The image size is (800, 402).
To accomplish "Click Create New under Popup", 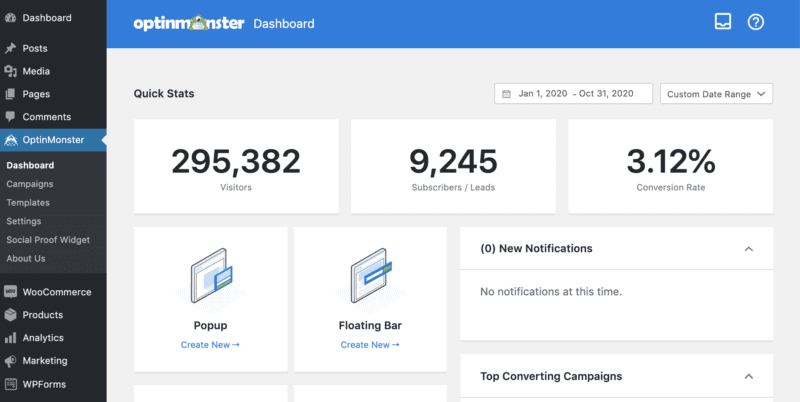I will tap(210, 345).
